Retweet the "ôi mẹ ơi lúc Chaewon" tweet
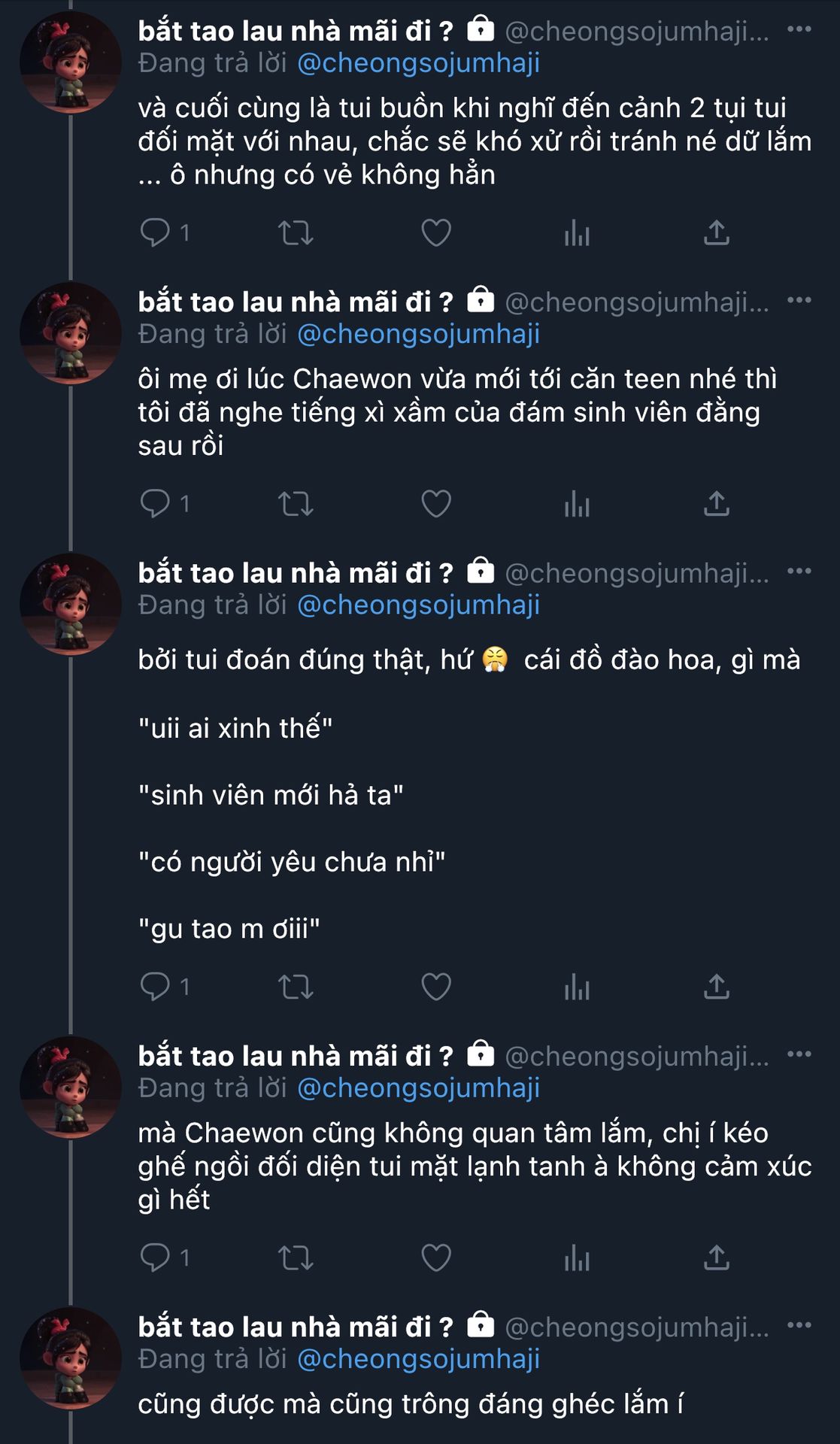Image resolution: width=840 pixels, height=1444 pixels. pos(296,504)
